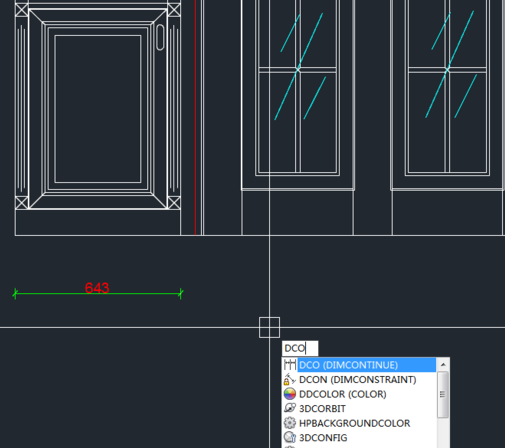
Task: Pick DDCOLOR (COLOR) command suggestion
Action: pyautogui.click(x=359, y=394)
